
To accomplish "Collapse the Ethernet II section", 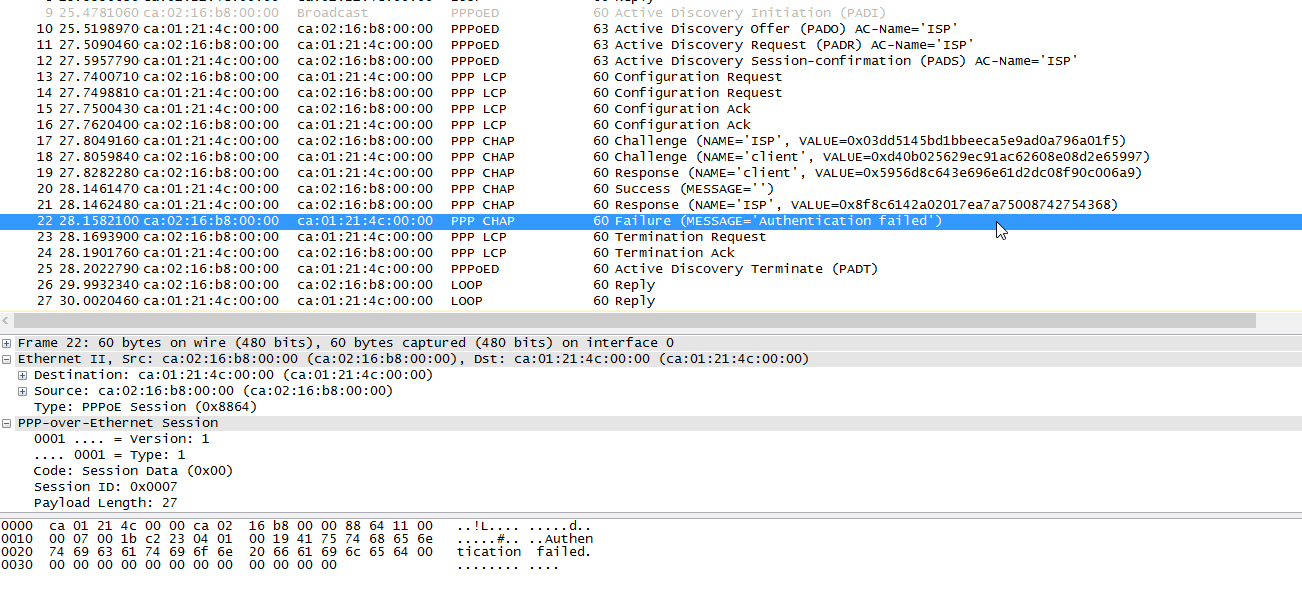I will [x=7, y=359].
